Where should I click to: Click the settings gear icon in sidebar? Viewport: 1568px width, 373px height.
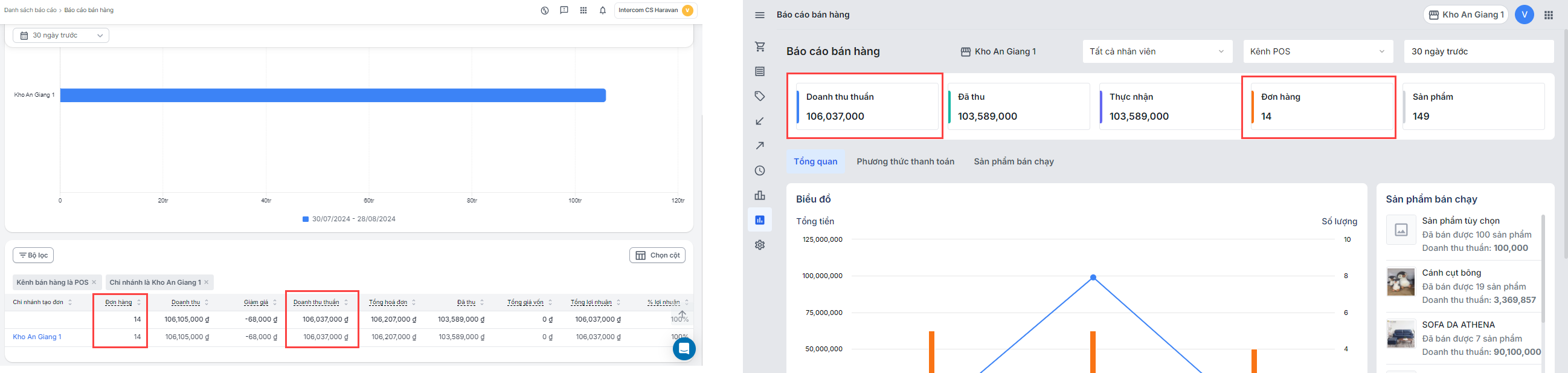760,245
